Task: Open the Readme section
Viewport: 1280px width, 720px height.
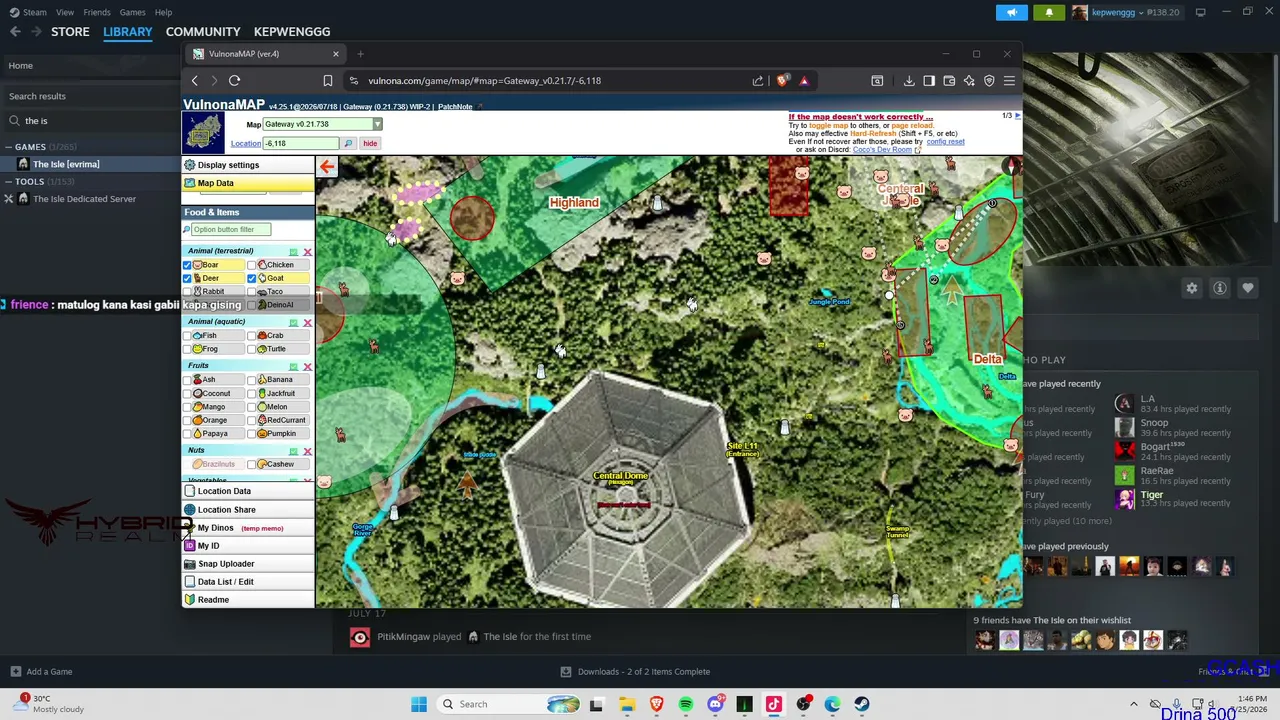Action: pyautogui.click(x=248, y=600)
